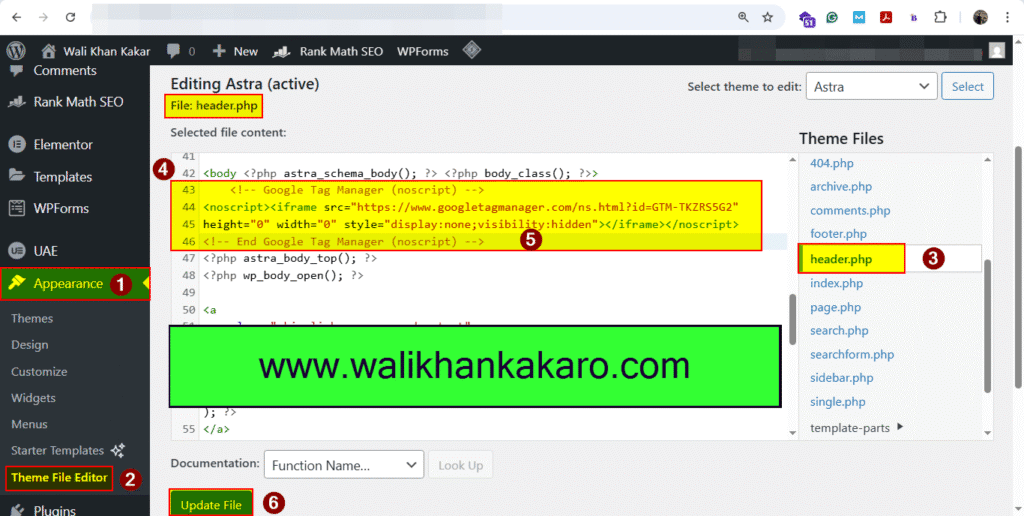
Task: Click the browser forward arrow
Action: 43,18
